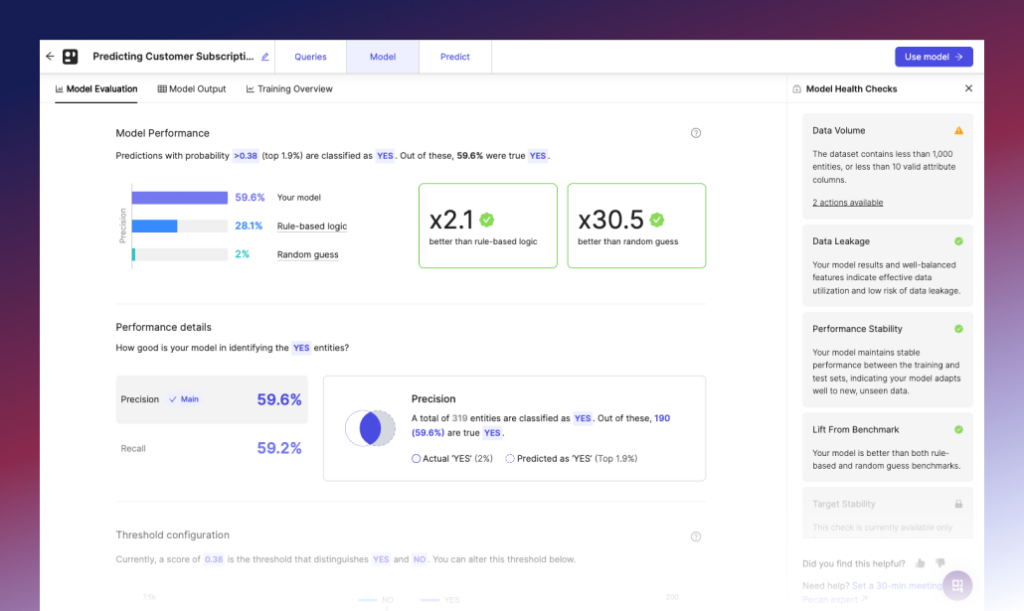The height and width of the screenshot is (611, 1024).
Task: Click the Threshold configuration help icon
Action: point(696,535)
